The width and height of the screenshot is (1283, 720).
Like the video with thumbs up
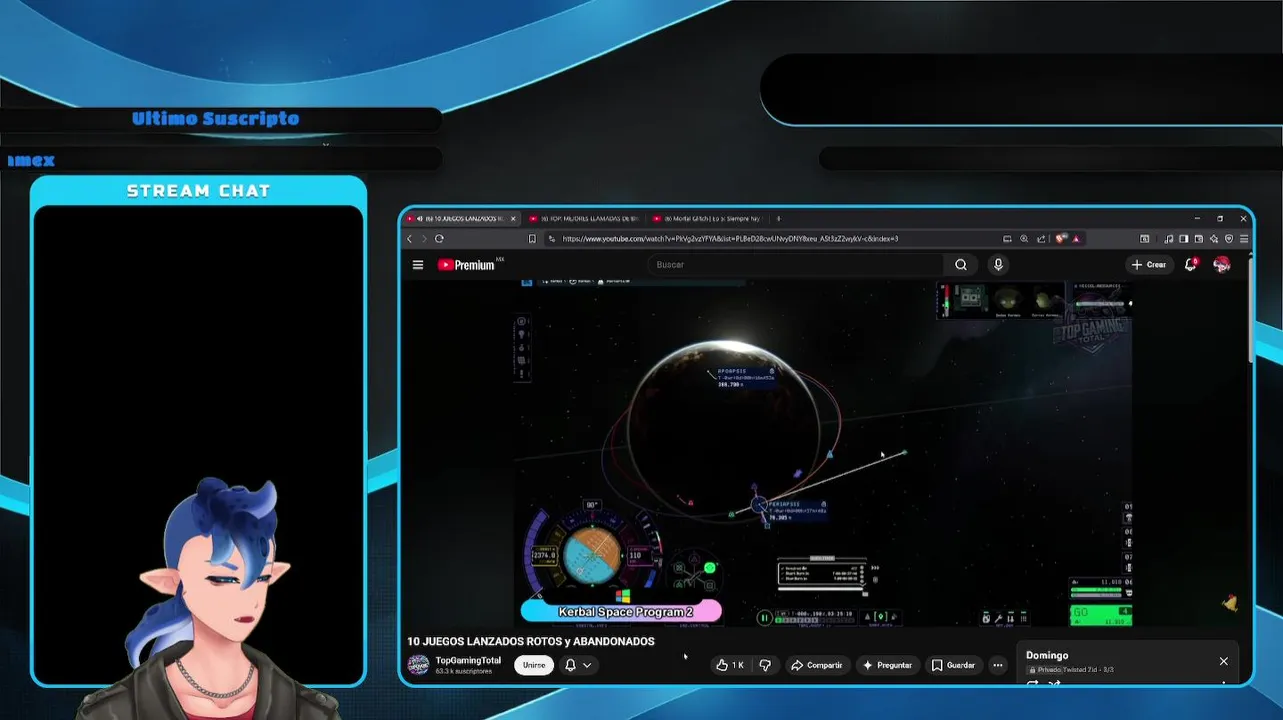(730, 665)
